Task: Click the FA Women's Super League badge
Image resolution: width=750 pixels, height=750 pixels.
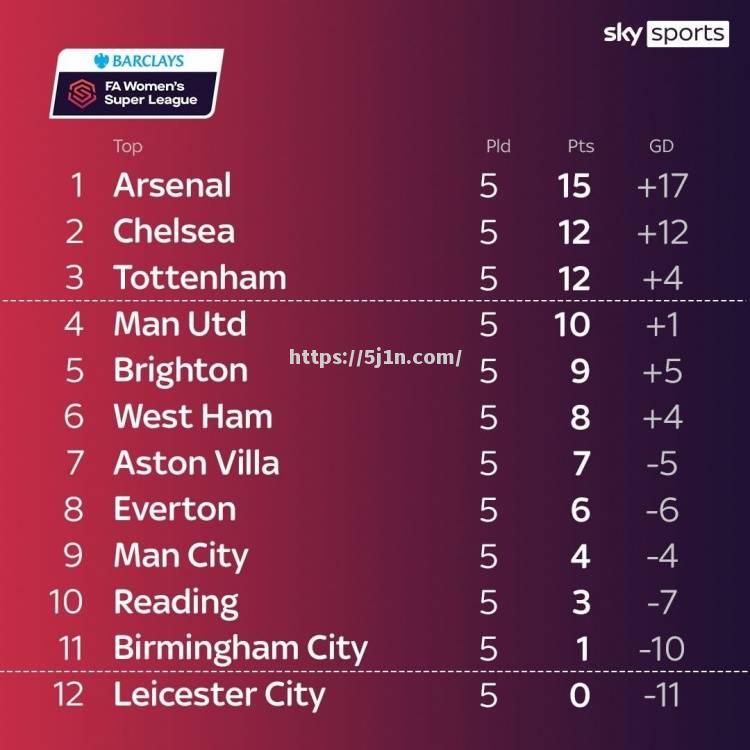Action: (x=136, y=84)
